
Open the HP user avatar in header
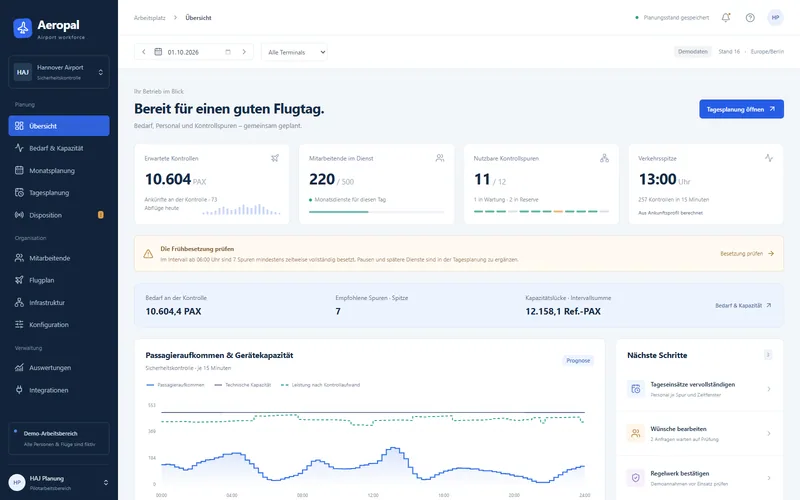coord(775,17)
